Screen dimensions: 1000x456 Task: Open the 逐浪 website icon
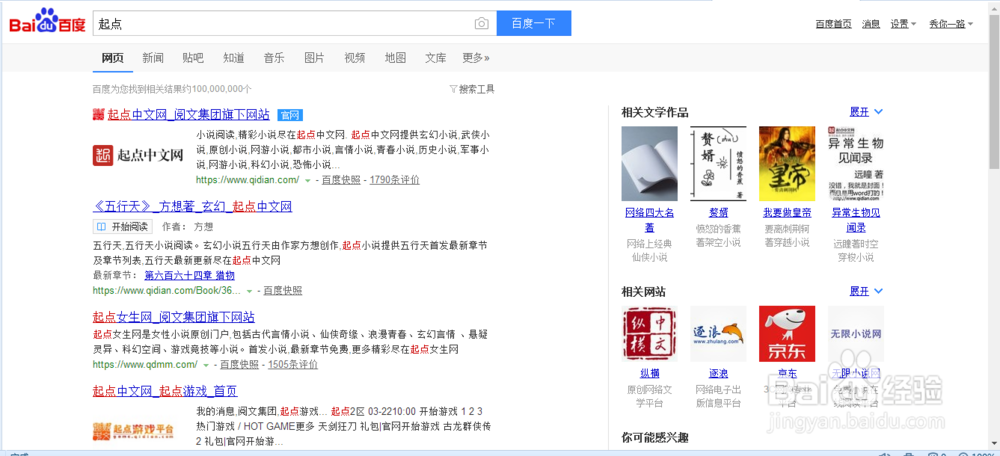point(718,334)
